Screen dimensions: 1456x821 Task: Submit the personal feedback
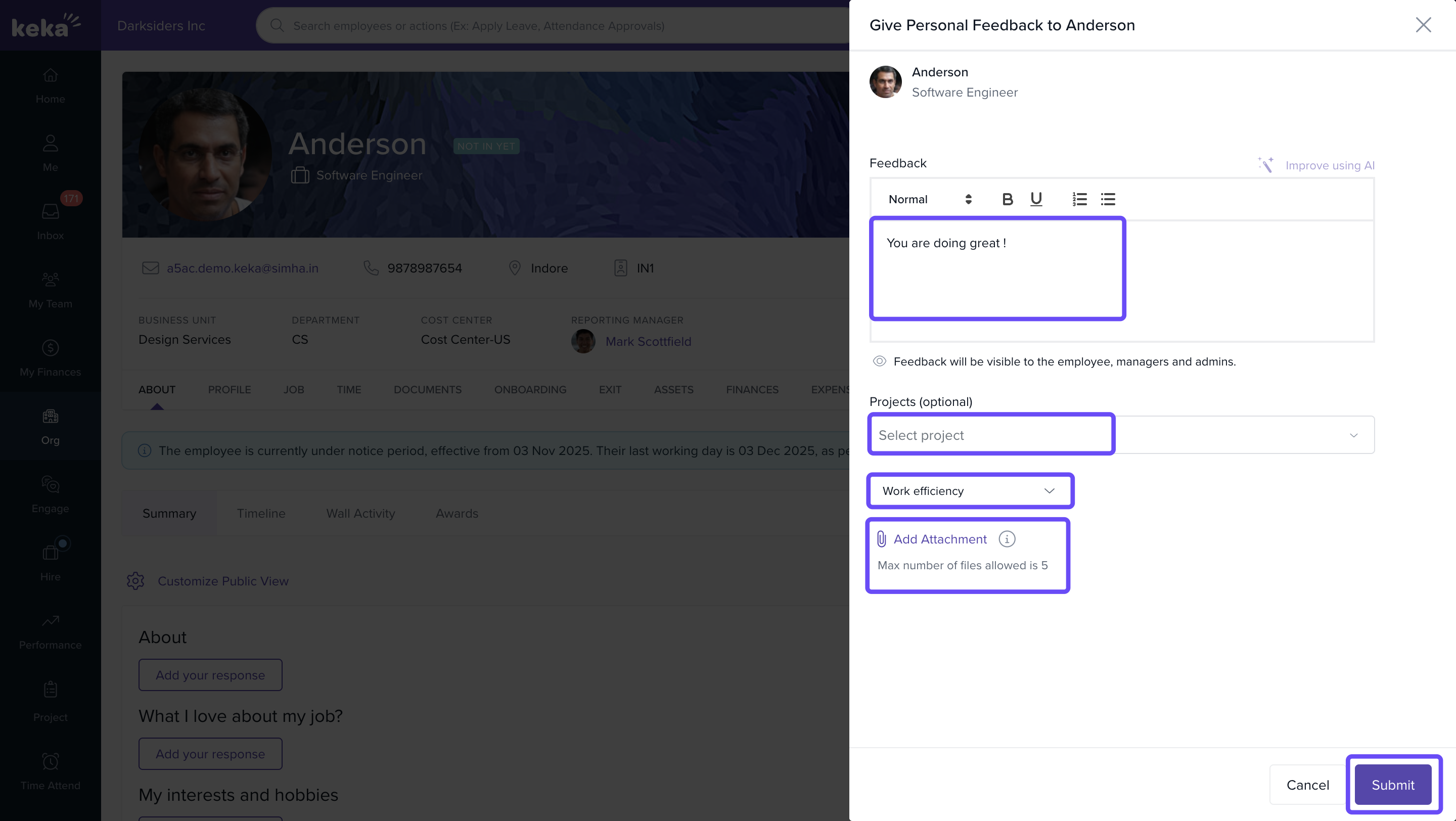pos(1393,784)
